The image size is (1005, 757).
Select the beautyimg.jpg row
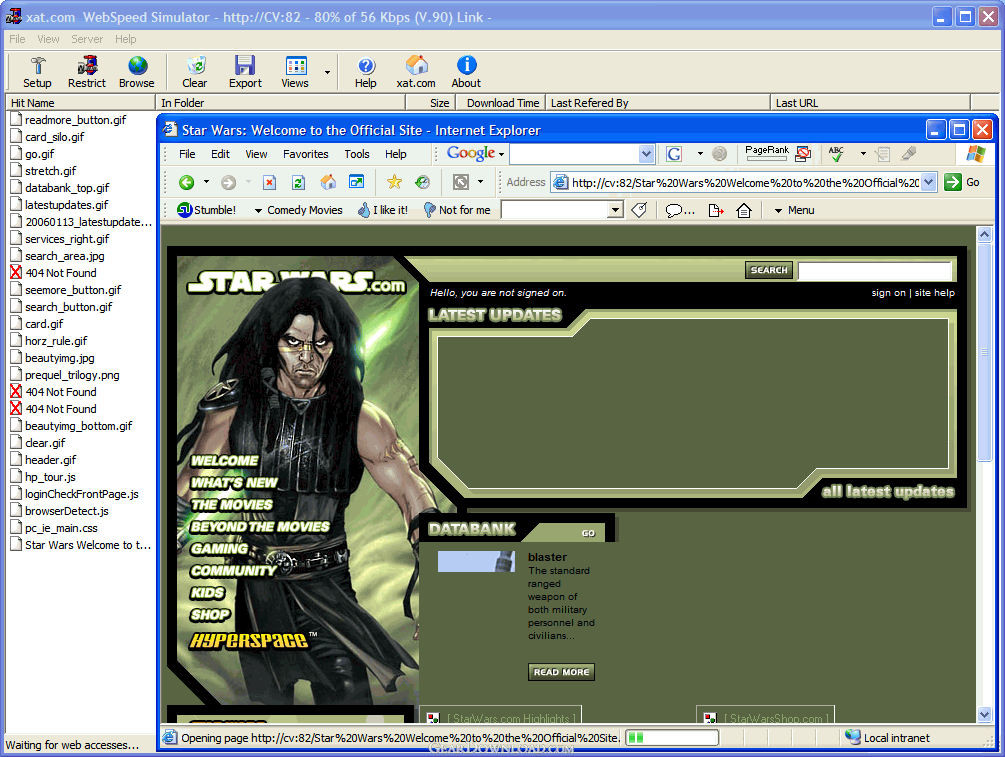tap(60, 358)
